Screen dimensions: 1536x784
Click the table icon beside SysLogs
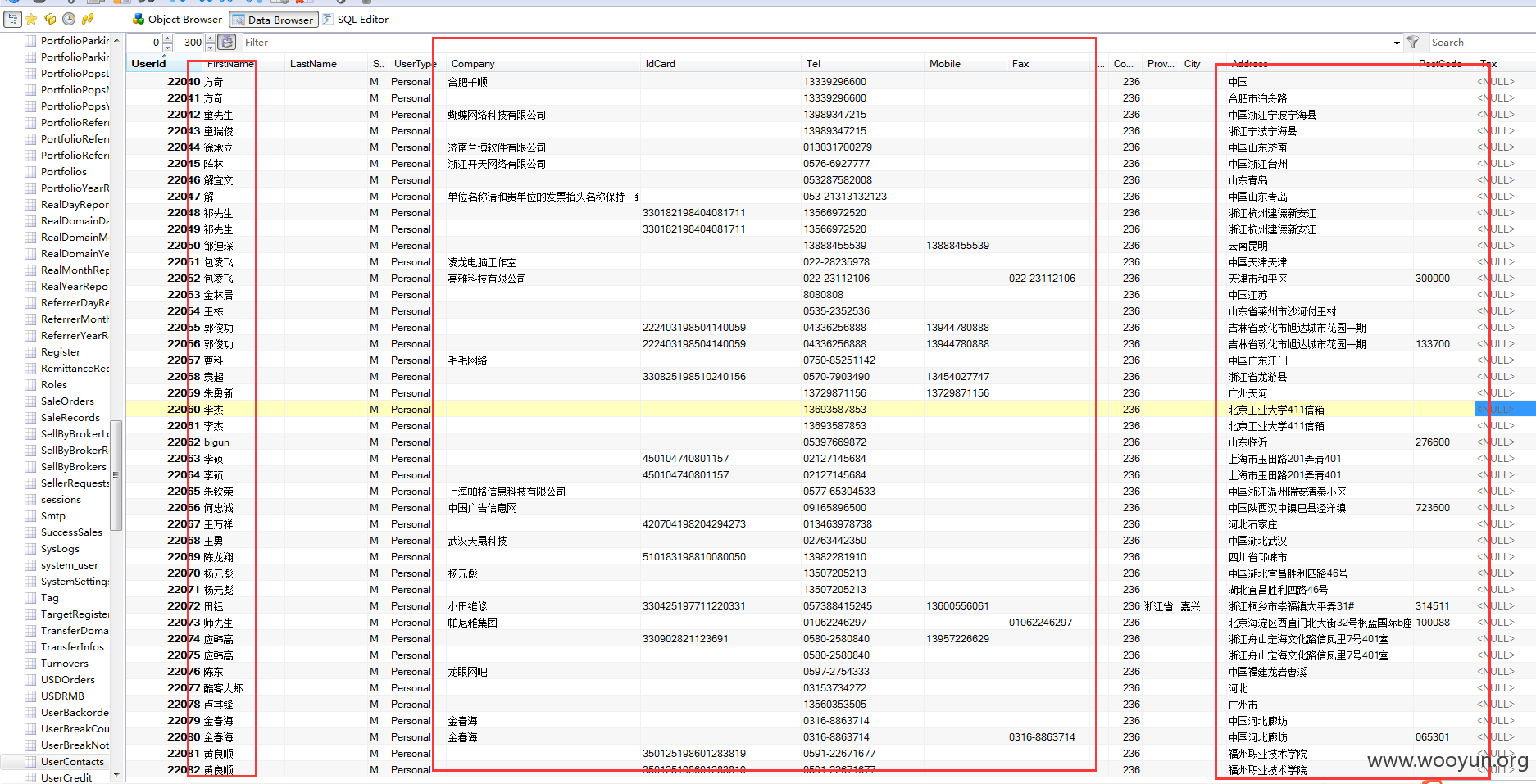pyautogui.click(x=30, y=549)
